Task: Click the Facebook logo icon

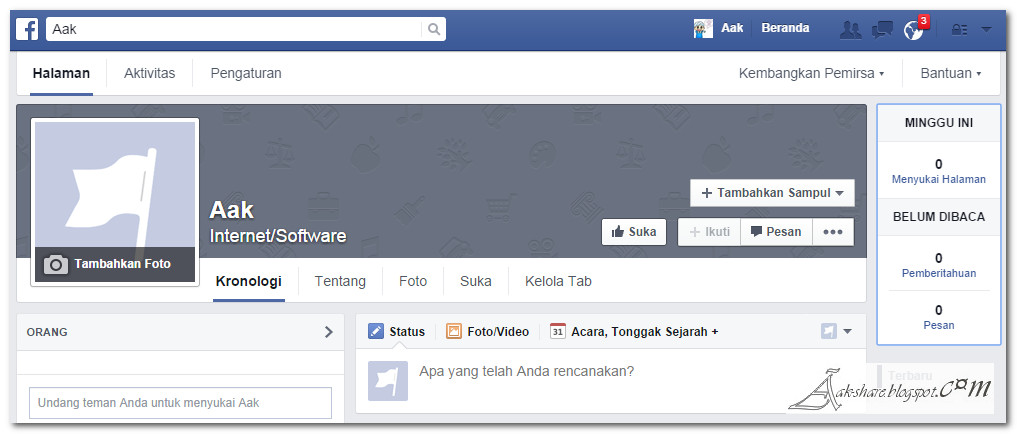Action: (x=27, y=29)
